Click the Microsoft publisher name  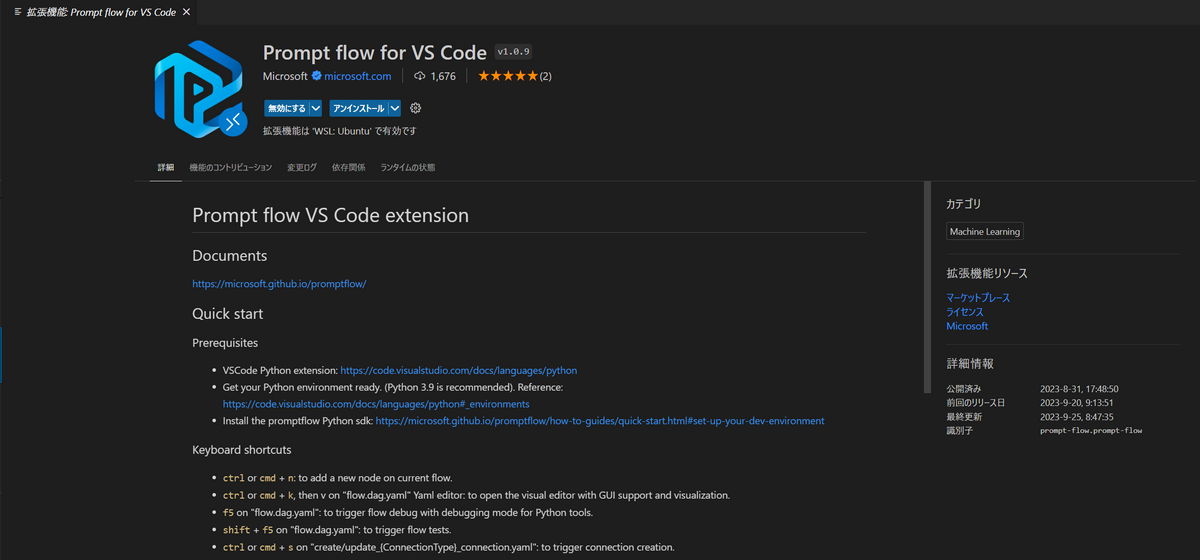click(x=285, y=76)
